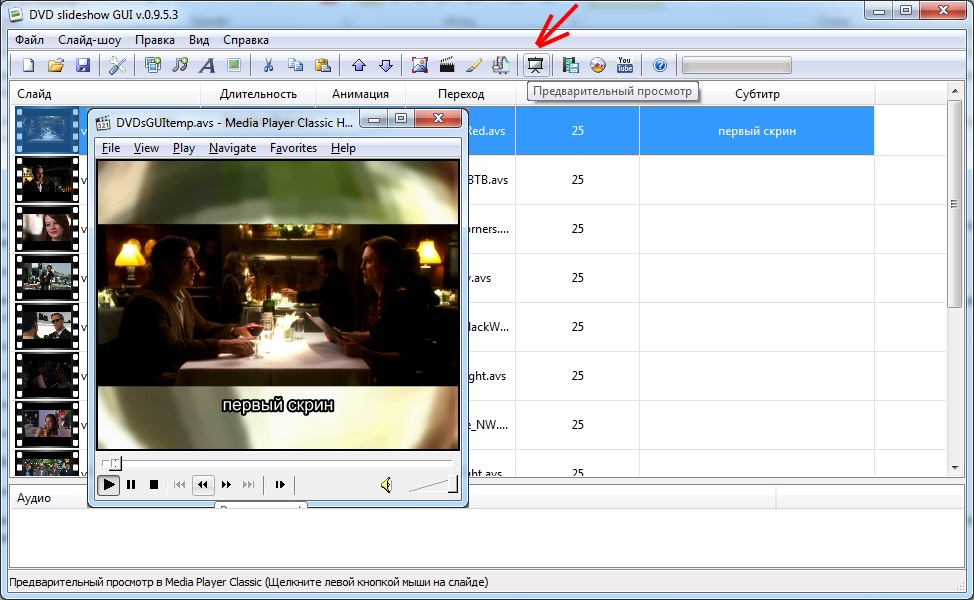Image resolution: width=974 pixels, height=600 pixels.
Task: Open the Справка menu
Action: coord(246,40)
